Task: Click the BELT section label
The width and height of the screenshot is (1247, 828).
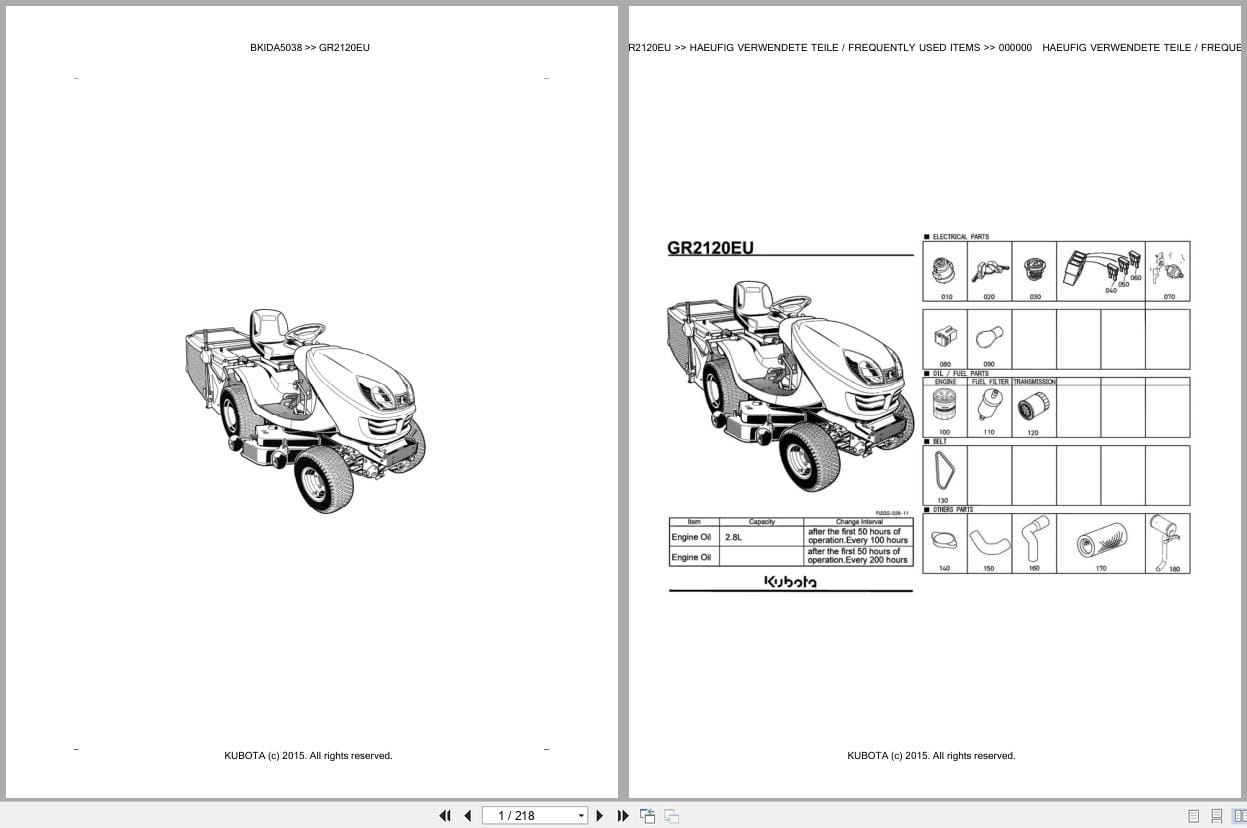Action: click(939, 442)
